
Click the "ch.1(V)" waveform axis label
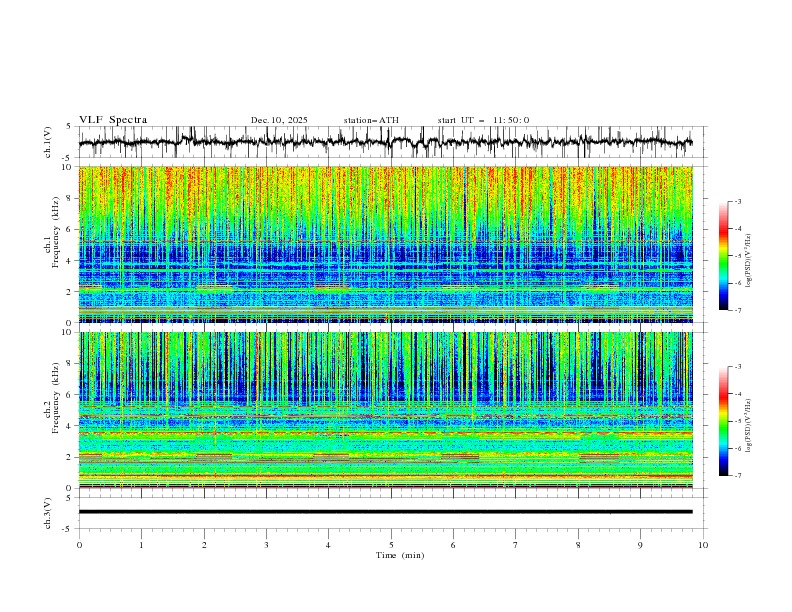pos(48,142)
